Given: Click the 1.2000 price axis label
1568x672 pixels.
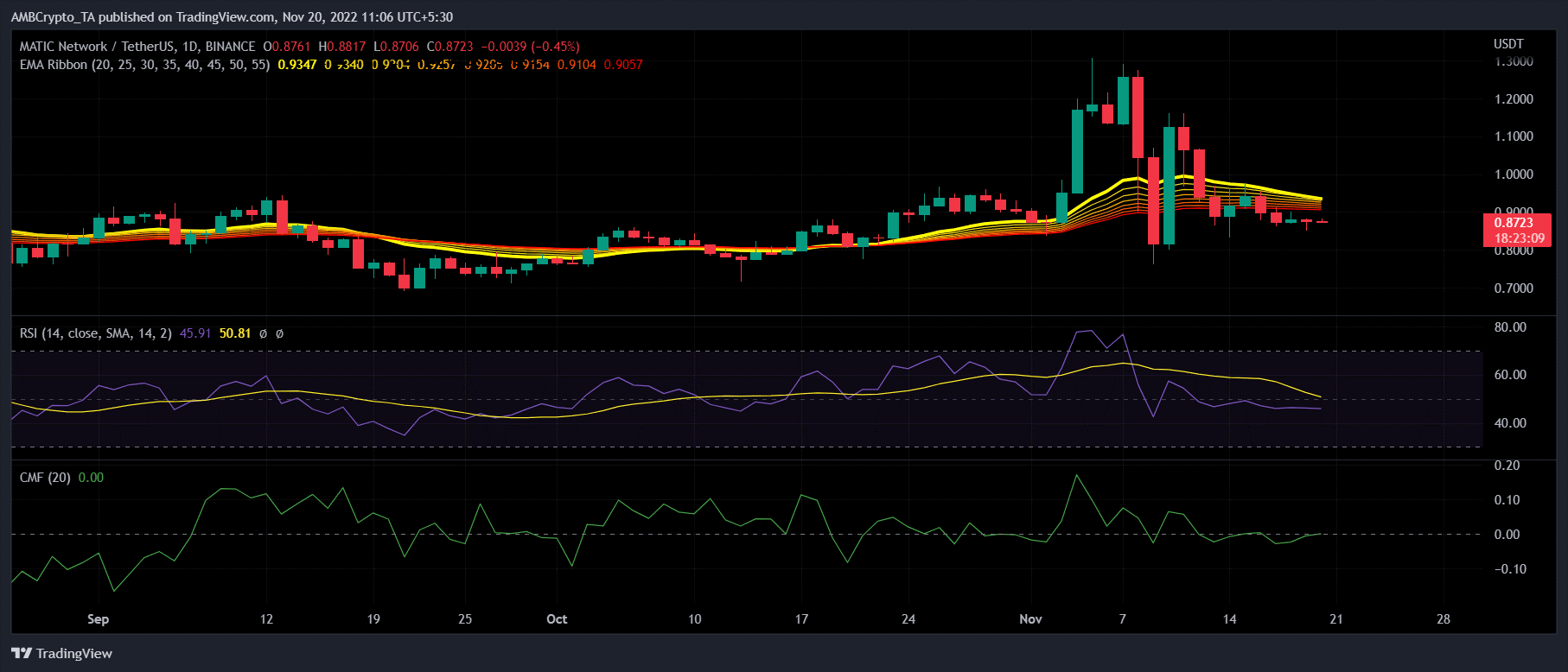Looking at the screenshot, I should 1514,99.
